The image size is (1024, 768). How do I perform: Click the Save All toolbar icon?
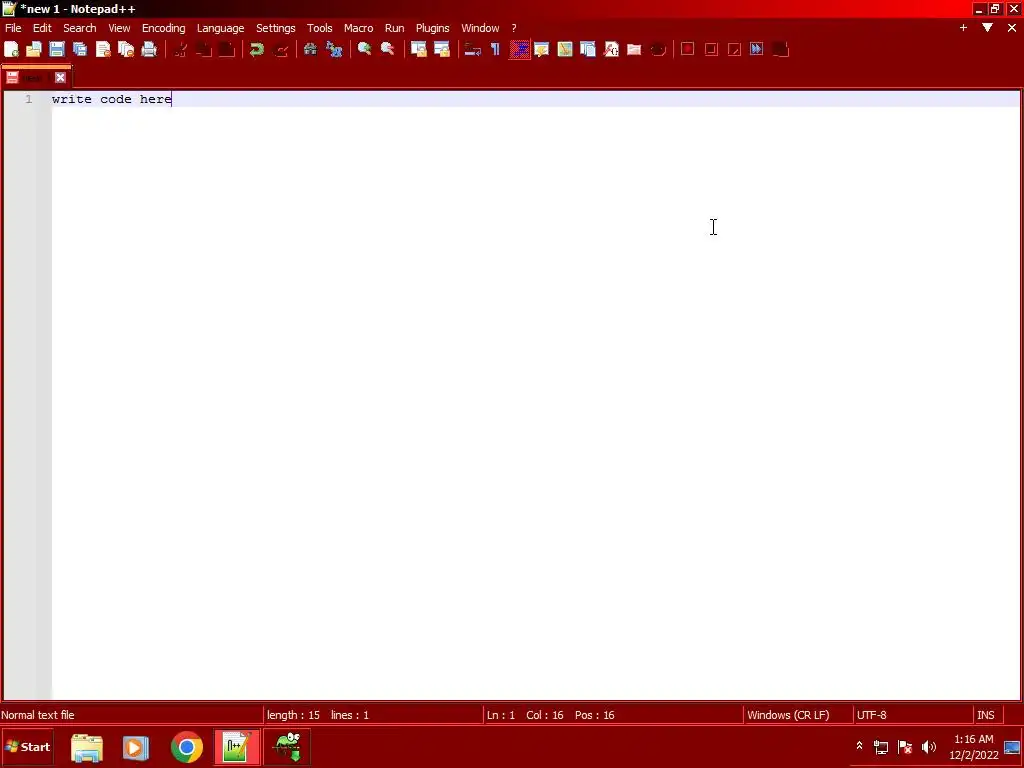pyautogui.click(x=80, y=49)
